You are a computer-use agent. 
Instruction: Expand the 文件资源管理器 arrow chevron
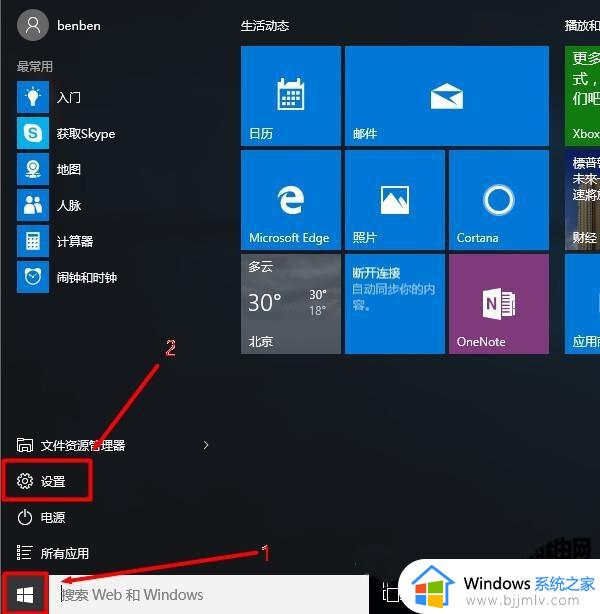pyautogui.click(x=206, y=445)
